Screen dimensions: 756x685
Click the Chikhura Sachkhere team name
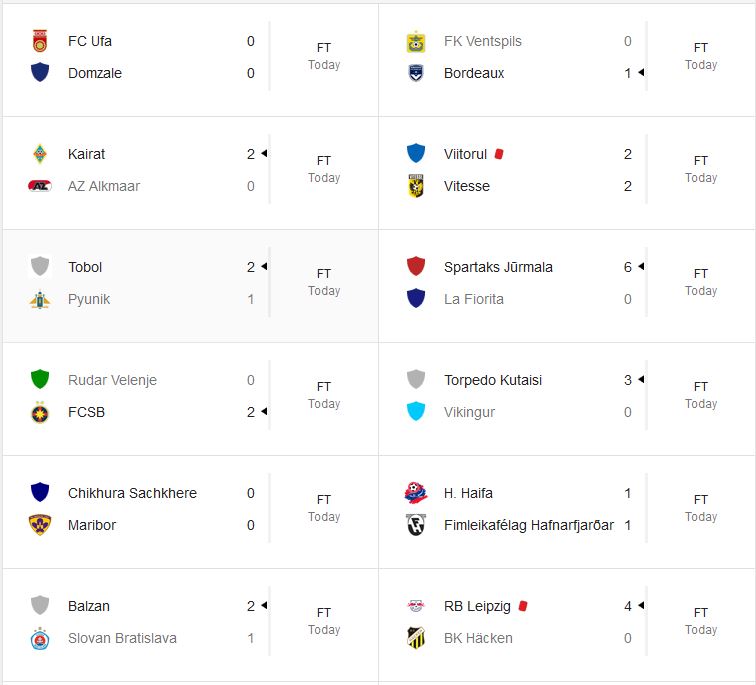(132, 493)
